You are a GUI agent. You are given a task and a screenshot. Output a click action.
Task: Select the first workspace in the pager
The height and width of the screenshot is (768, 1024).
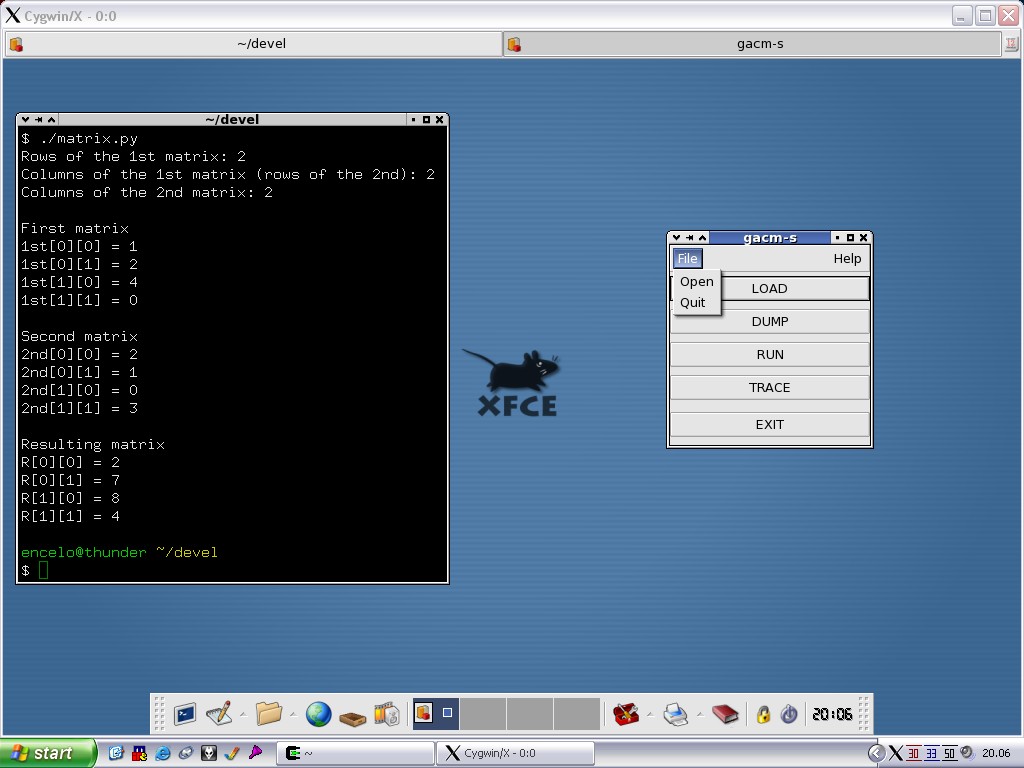coord(435,714)
